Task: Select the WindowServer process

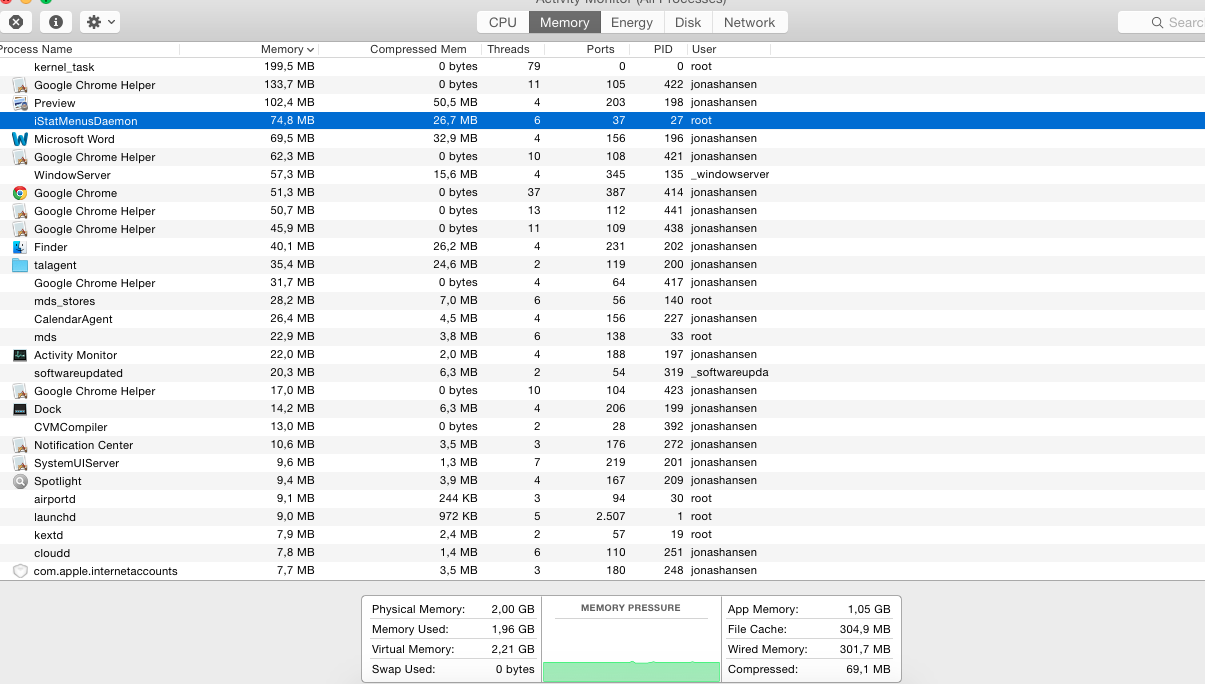Action: tap(602, 175)
